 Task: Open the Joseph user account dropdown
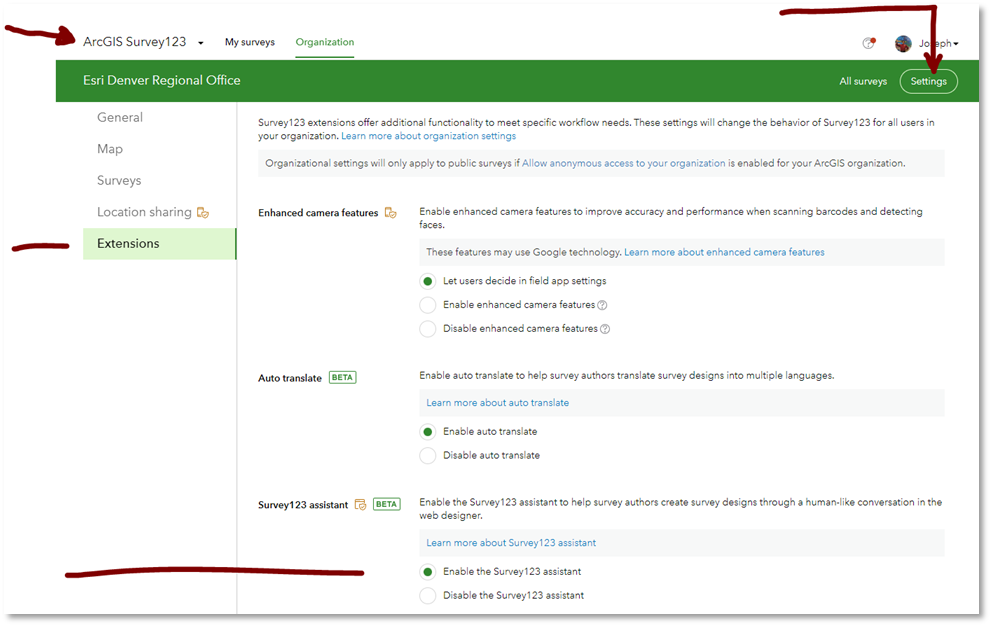[x=939, y=44]
